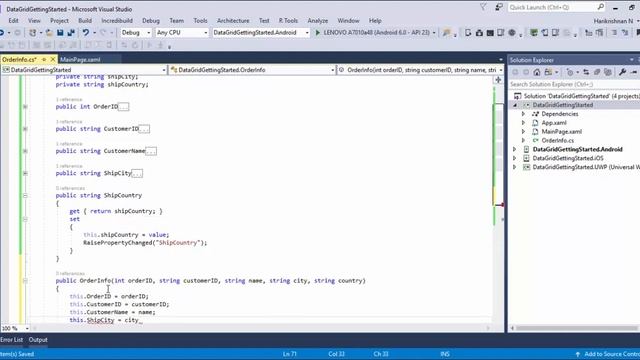Expand the collapsed ShipCity property region
The width and height of the screenshot is (640, 360).
click(x=25, y=173)
